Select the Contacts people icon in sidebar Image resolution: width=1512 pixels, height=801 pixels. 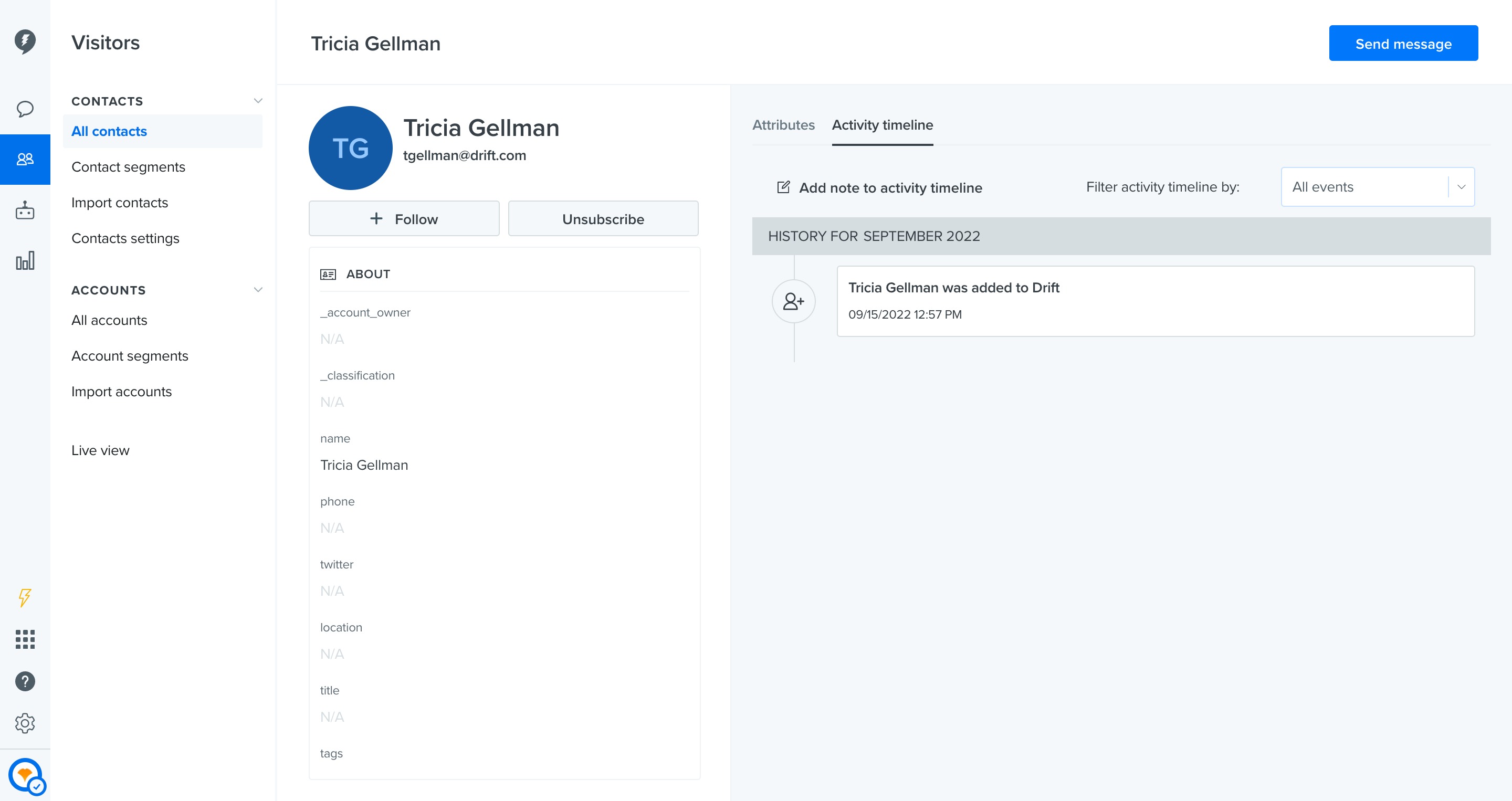pos(25,159)
